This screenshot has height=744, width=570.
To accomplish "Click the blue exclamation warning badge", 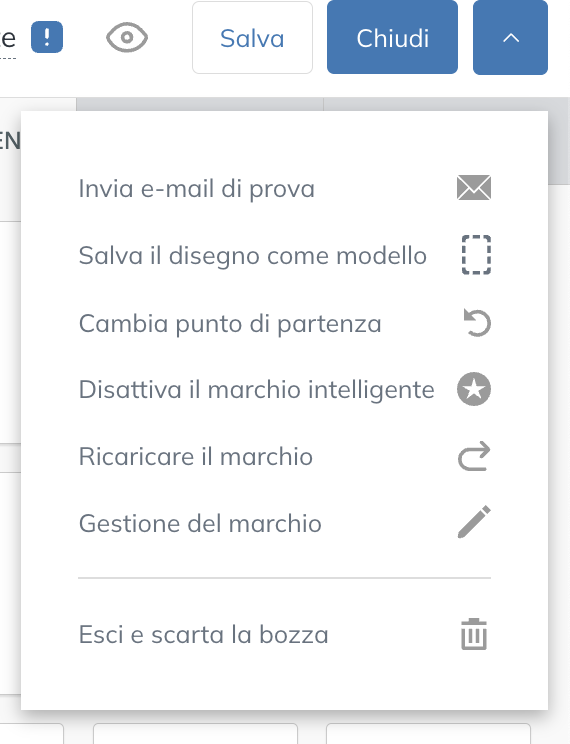I will click(x=47, y=37).
